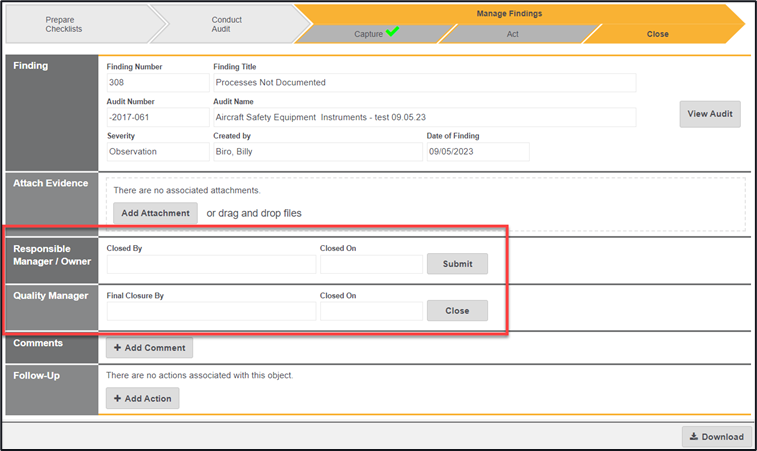Viewport: 757px width, 451px height.
Task: Go to the Conduct Audit stage
Action: click(226, 24)
